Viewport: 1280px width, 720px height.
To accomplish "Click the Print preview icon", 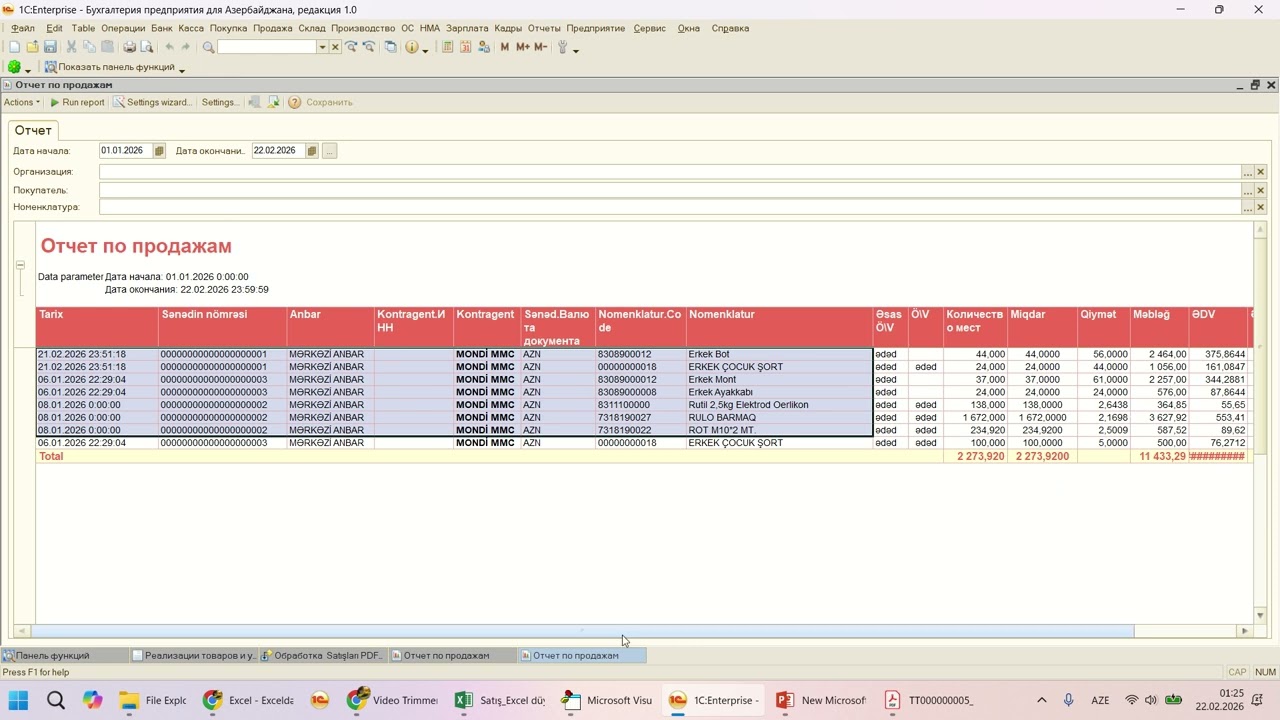I will (147, 47).
